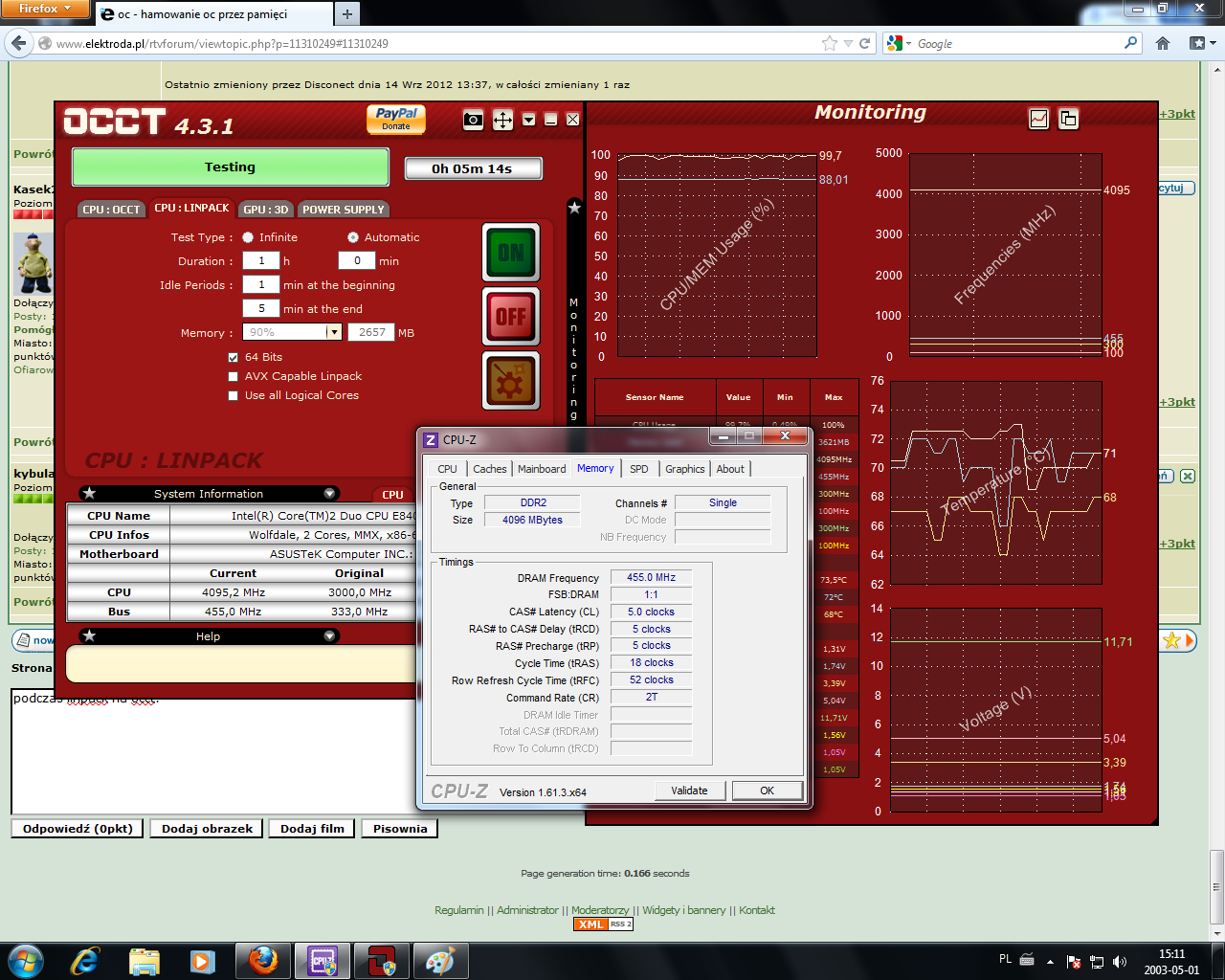
Task: Click the Duration hours input field
Action: coord(261,260)
